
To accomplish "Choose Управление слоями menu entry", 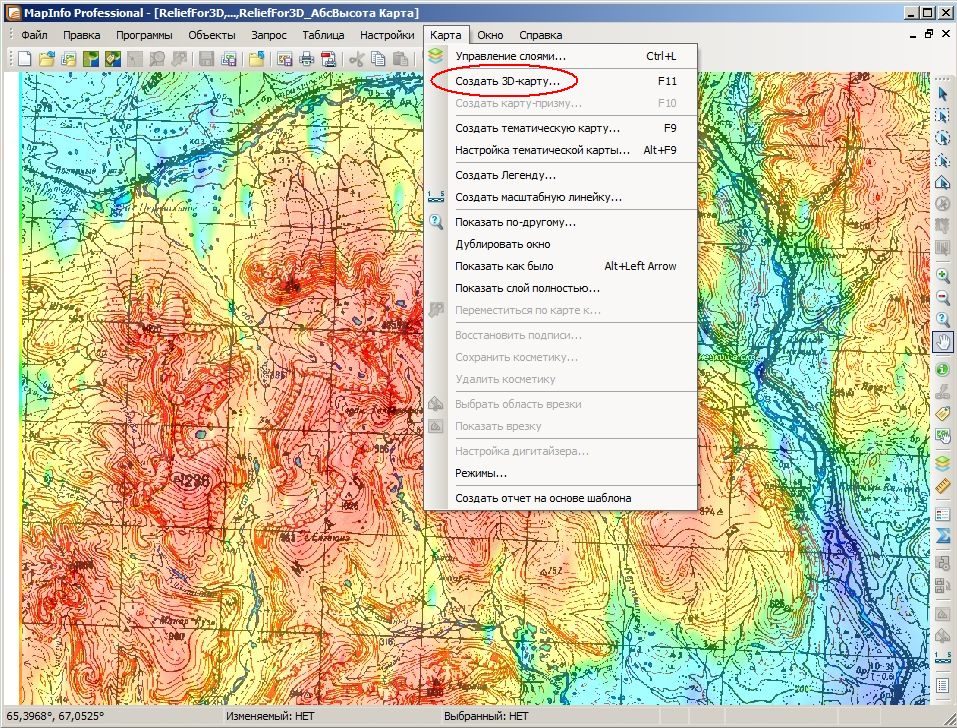I will point(561,56).
